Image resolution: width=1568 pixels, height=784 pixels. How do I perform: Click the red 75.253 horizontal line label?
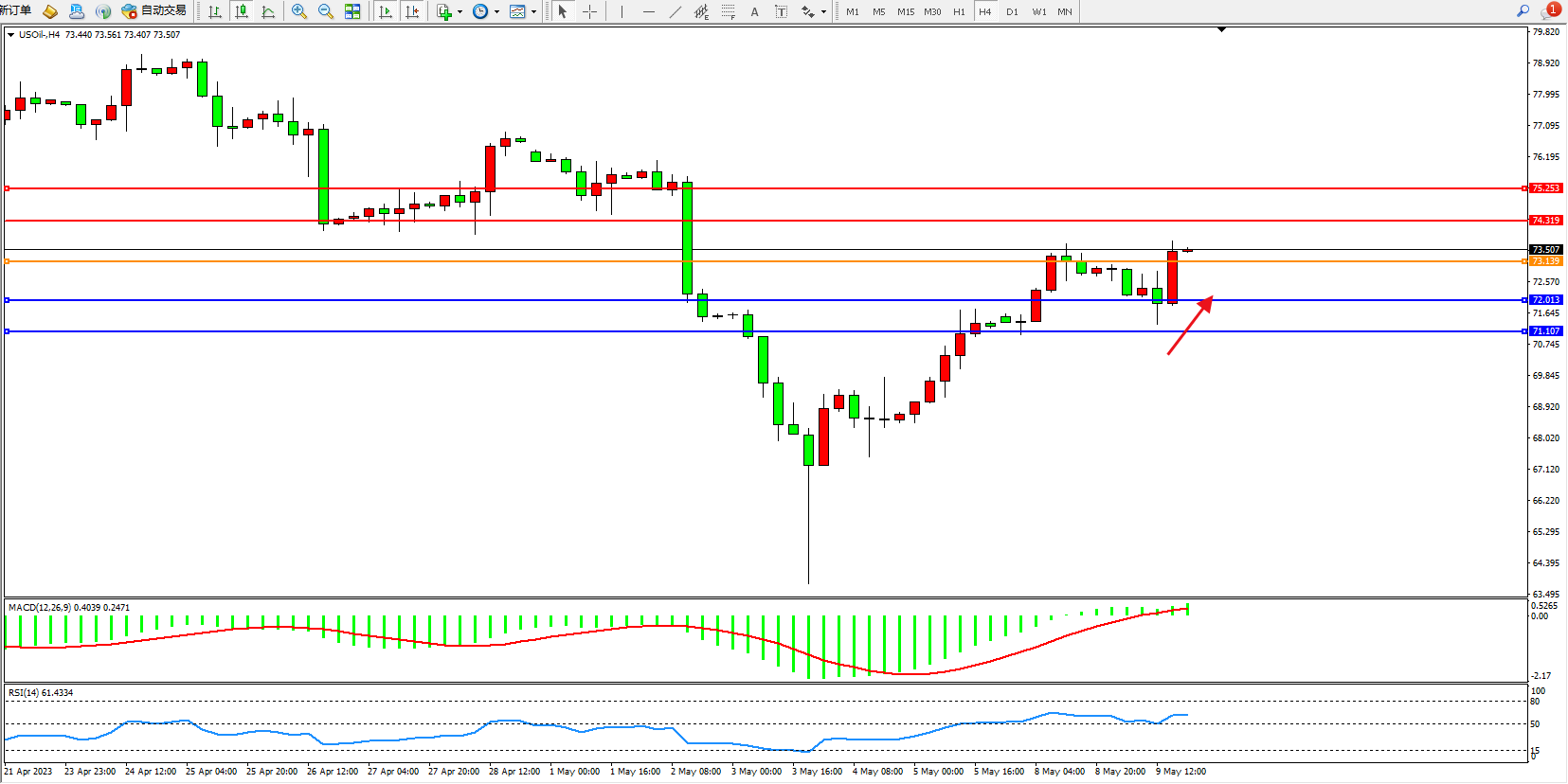pyautogui.click(x=1545, y=188)
